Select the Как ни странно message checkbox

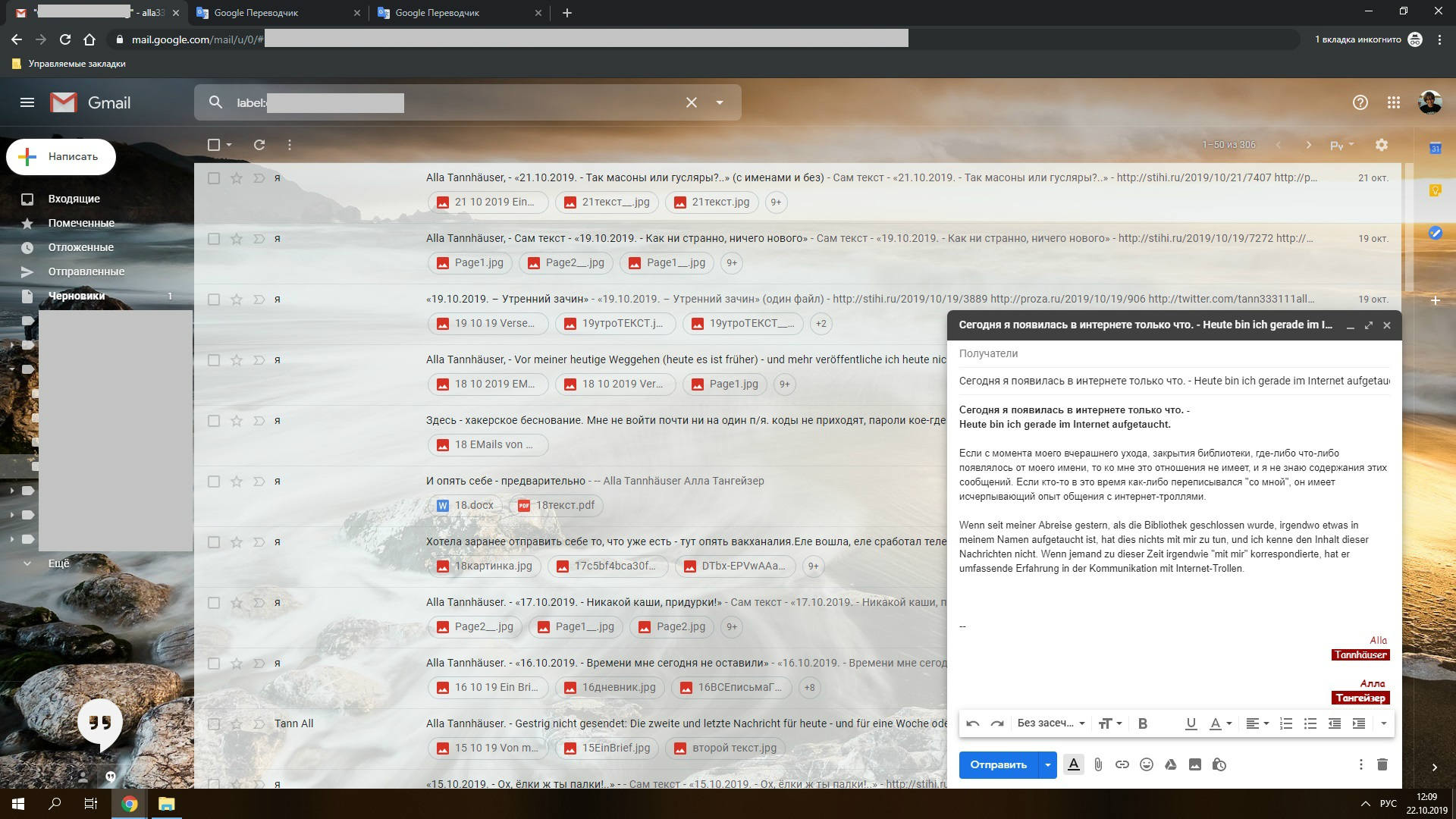(x=214, y=239)
